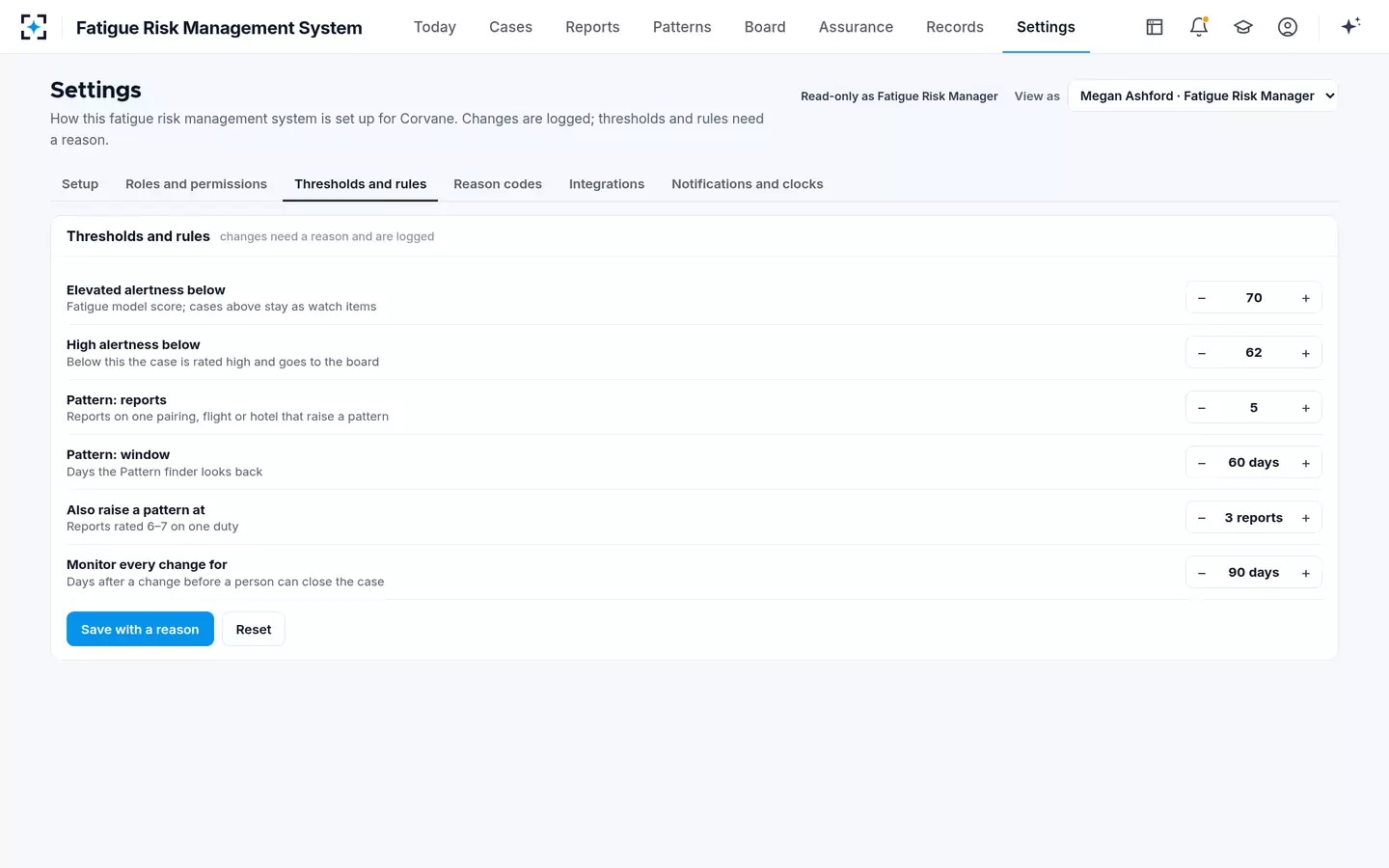Screen dimensions: 1389x868
Task: Open notifications bell icon
Action: 1199,27
